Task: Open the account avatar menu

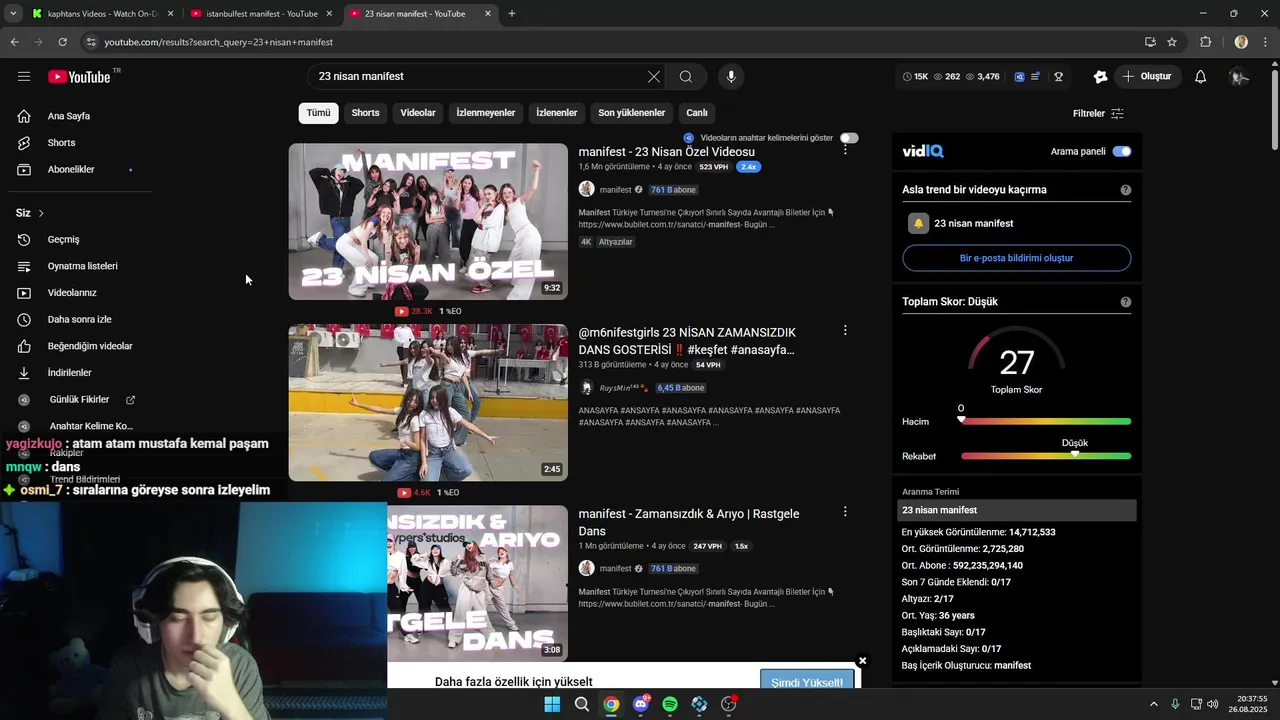Action: coord(1240,77)
